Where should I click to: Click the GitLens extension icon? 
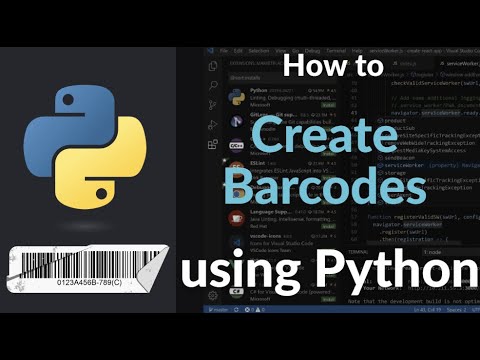237,121
